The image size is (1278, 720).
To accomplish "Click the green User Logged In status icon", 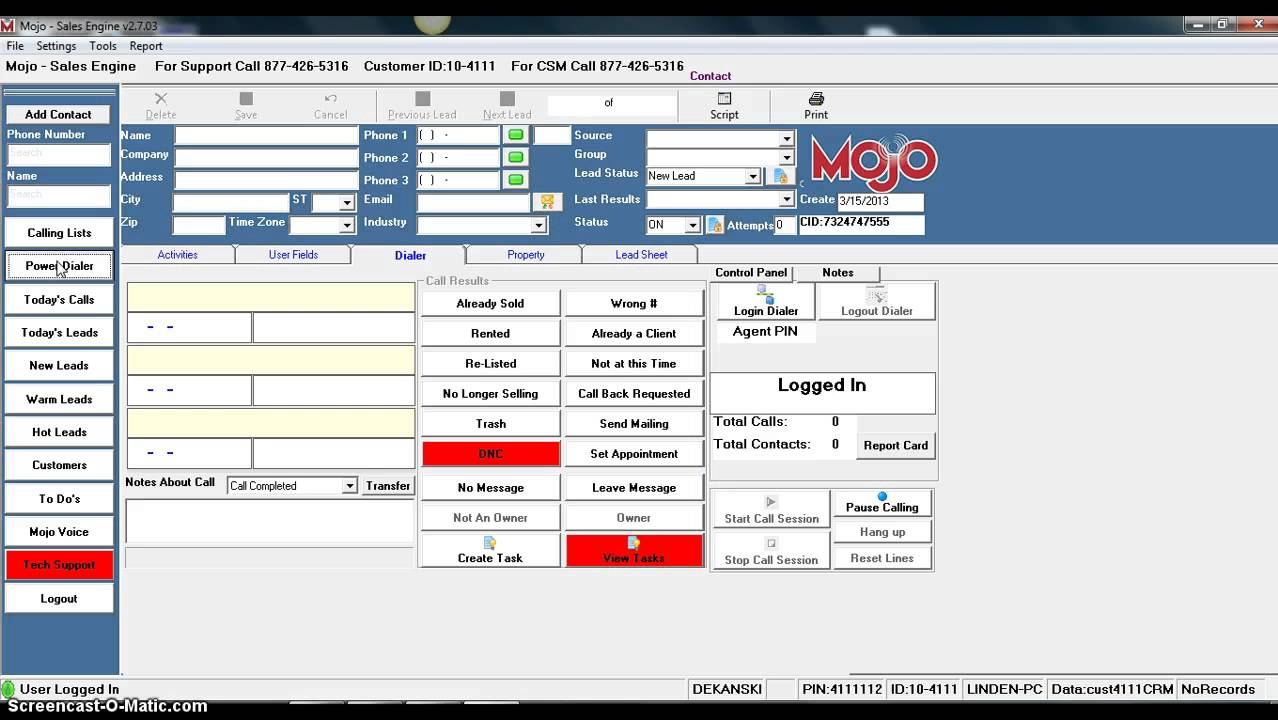I will (8, 689).
